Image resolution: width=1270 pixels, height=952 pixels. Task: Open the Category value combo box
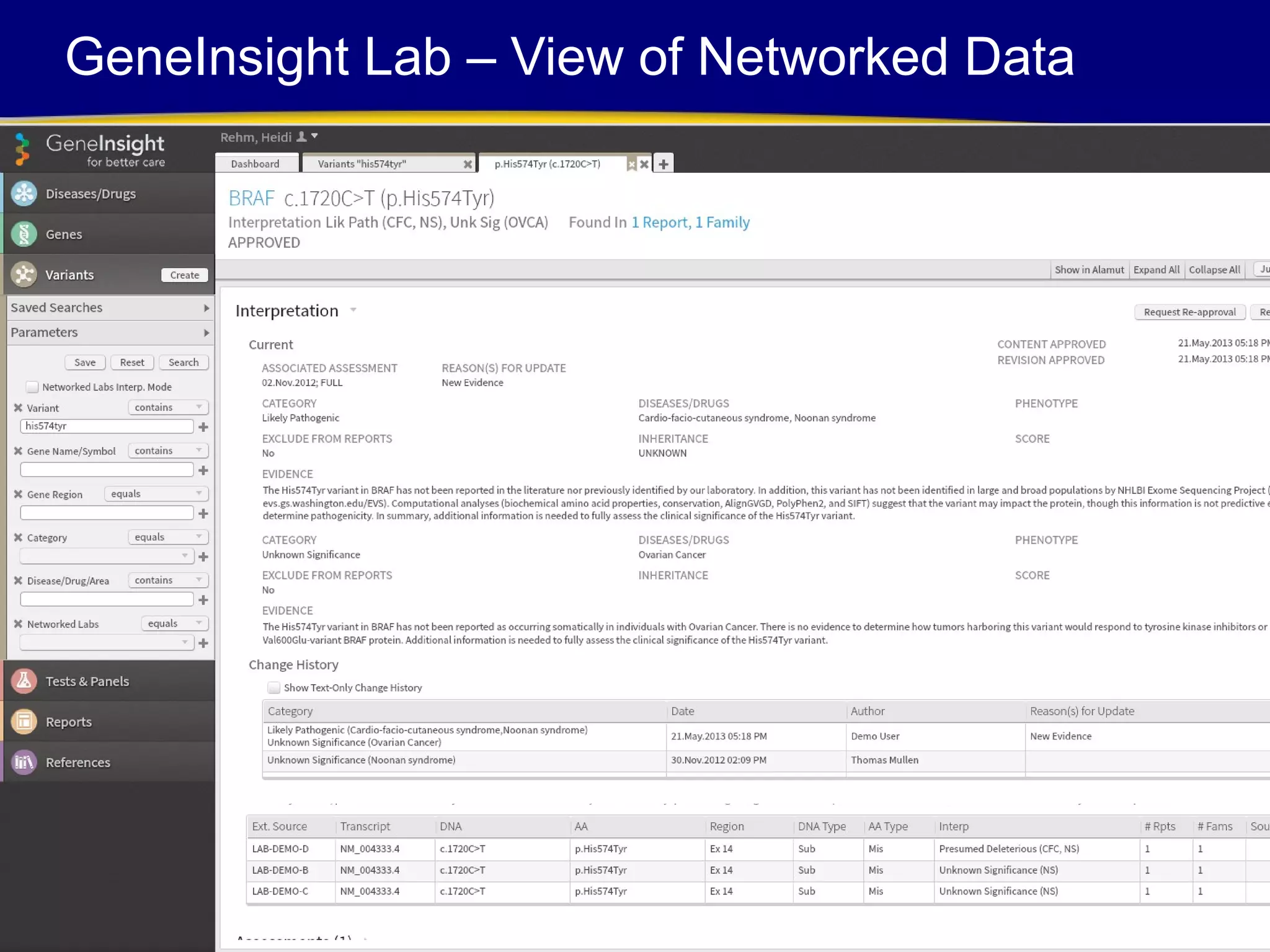pos(107,556)
